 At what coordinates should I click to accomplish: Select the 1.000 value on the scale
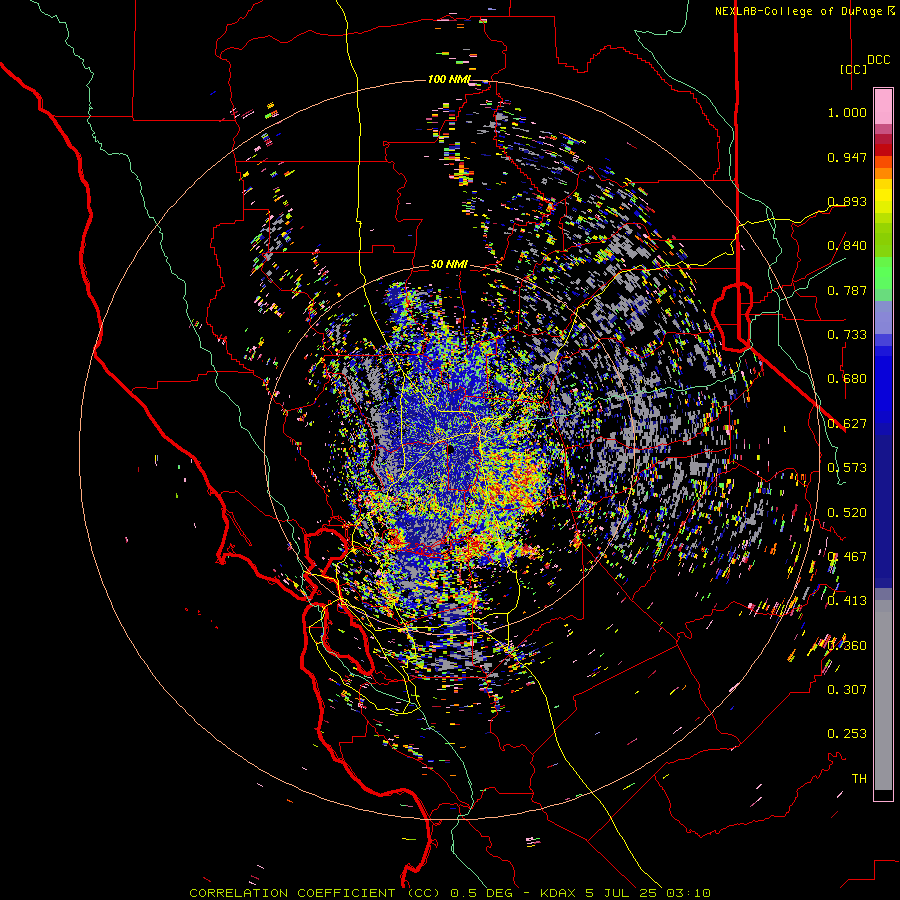tap(847, 112)
